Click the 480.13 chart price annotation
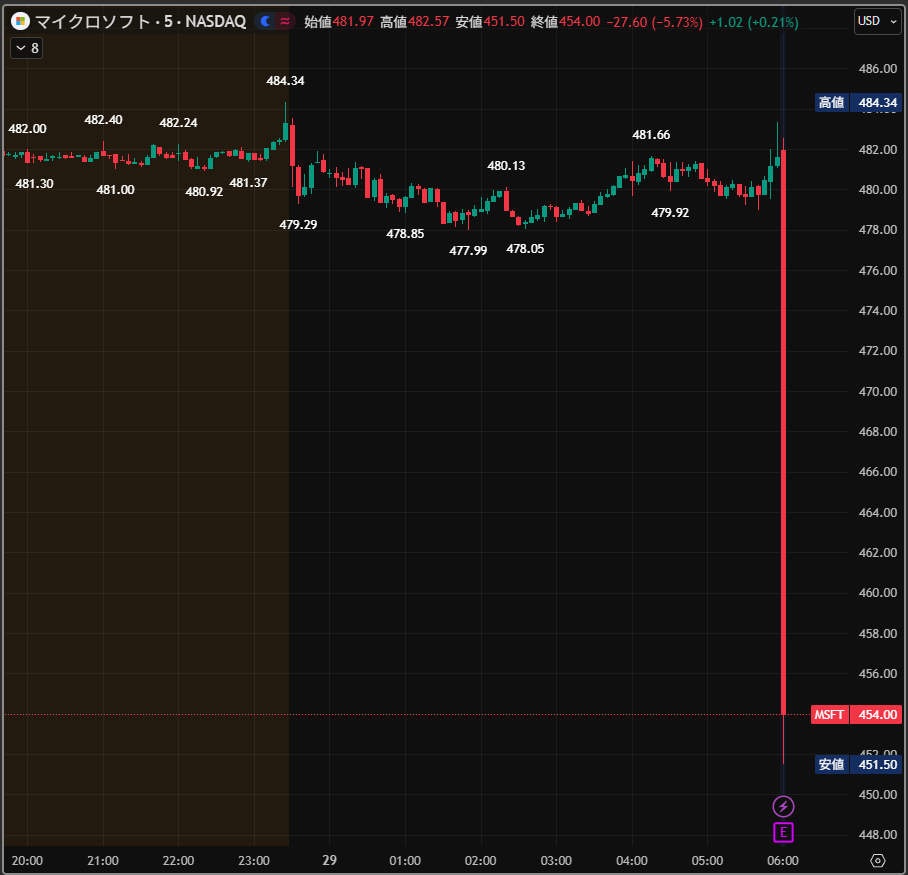This screenshot has height=875, width=908. 506,165
